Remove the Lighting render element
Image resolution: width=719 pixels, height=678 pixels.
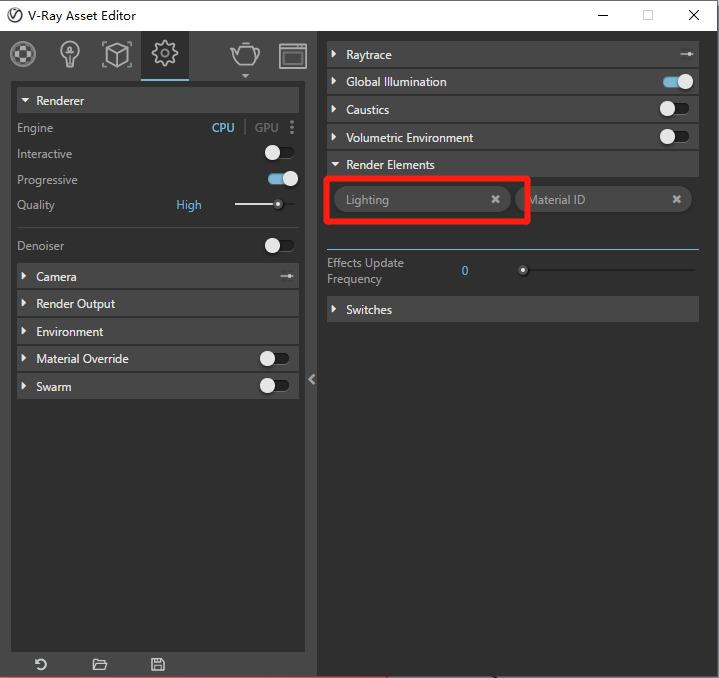coord(495,199)
